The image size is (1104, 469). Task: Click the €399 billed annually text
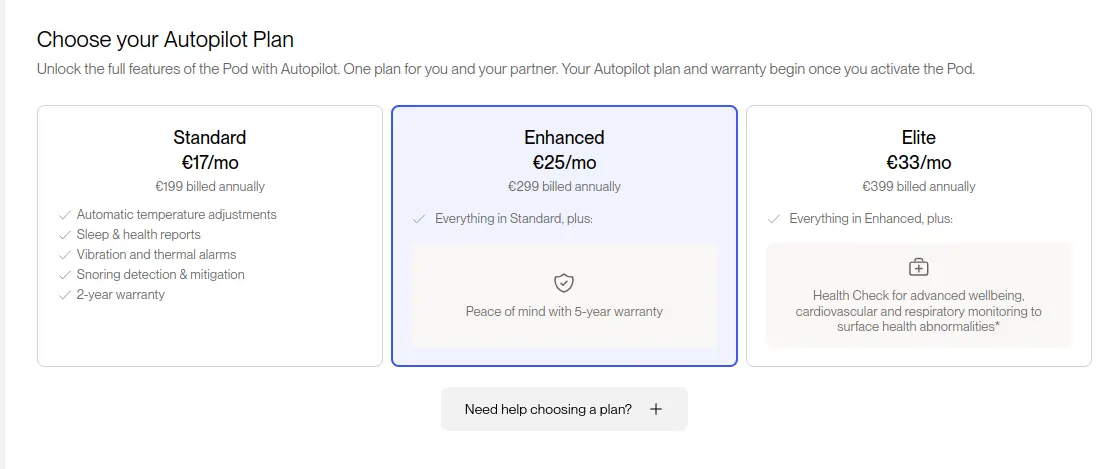(x=918, y=186)
